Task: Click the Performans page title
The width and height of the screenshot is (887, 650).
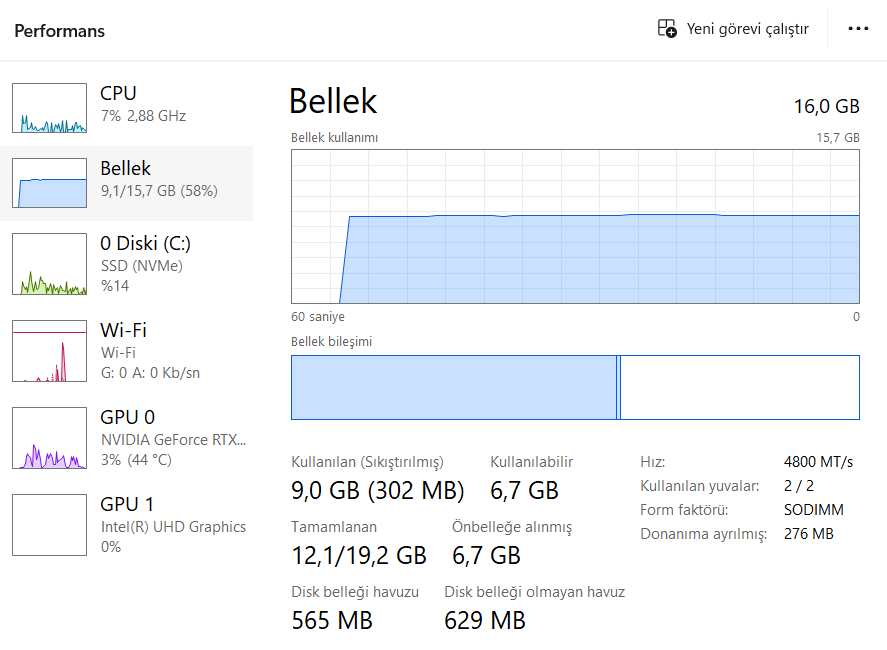Action: [59, 31]
